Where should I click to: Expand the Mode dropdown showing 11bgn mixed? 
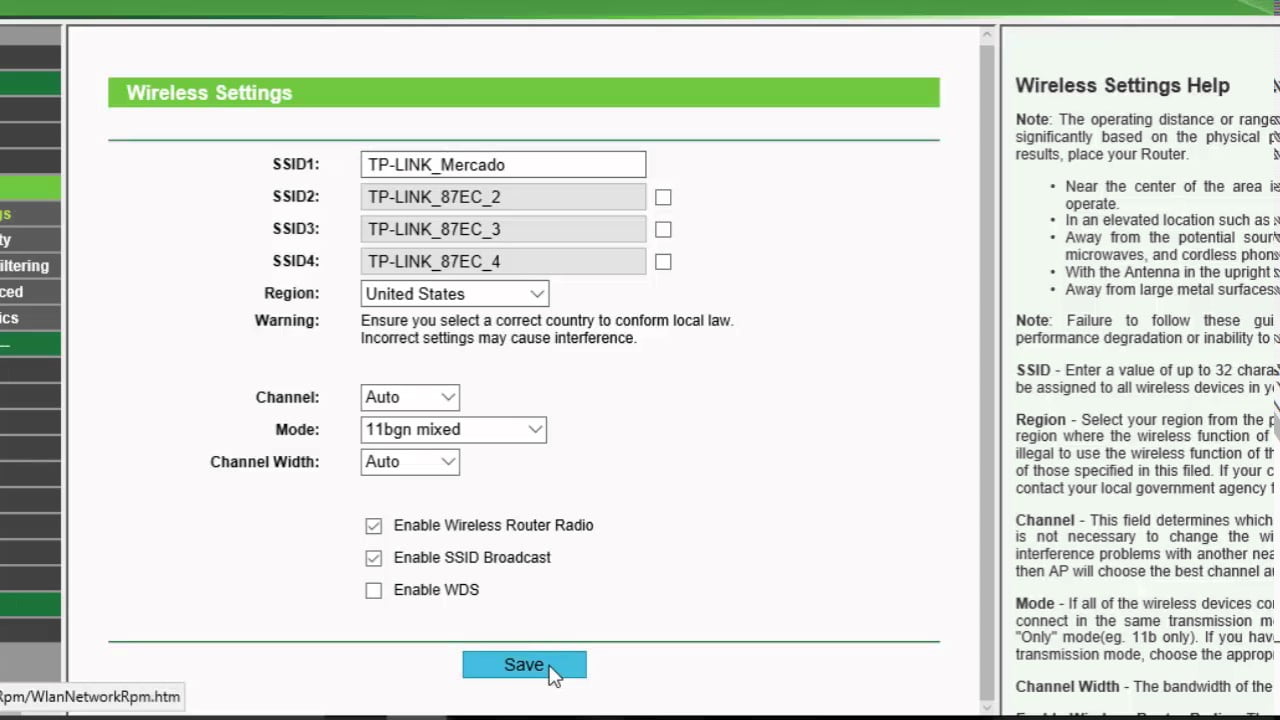tap(454, 430)
